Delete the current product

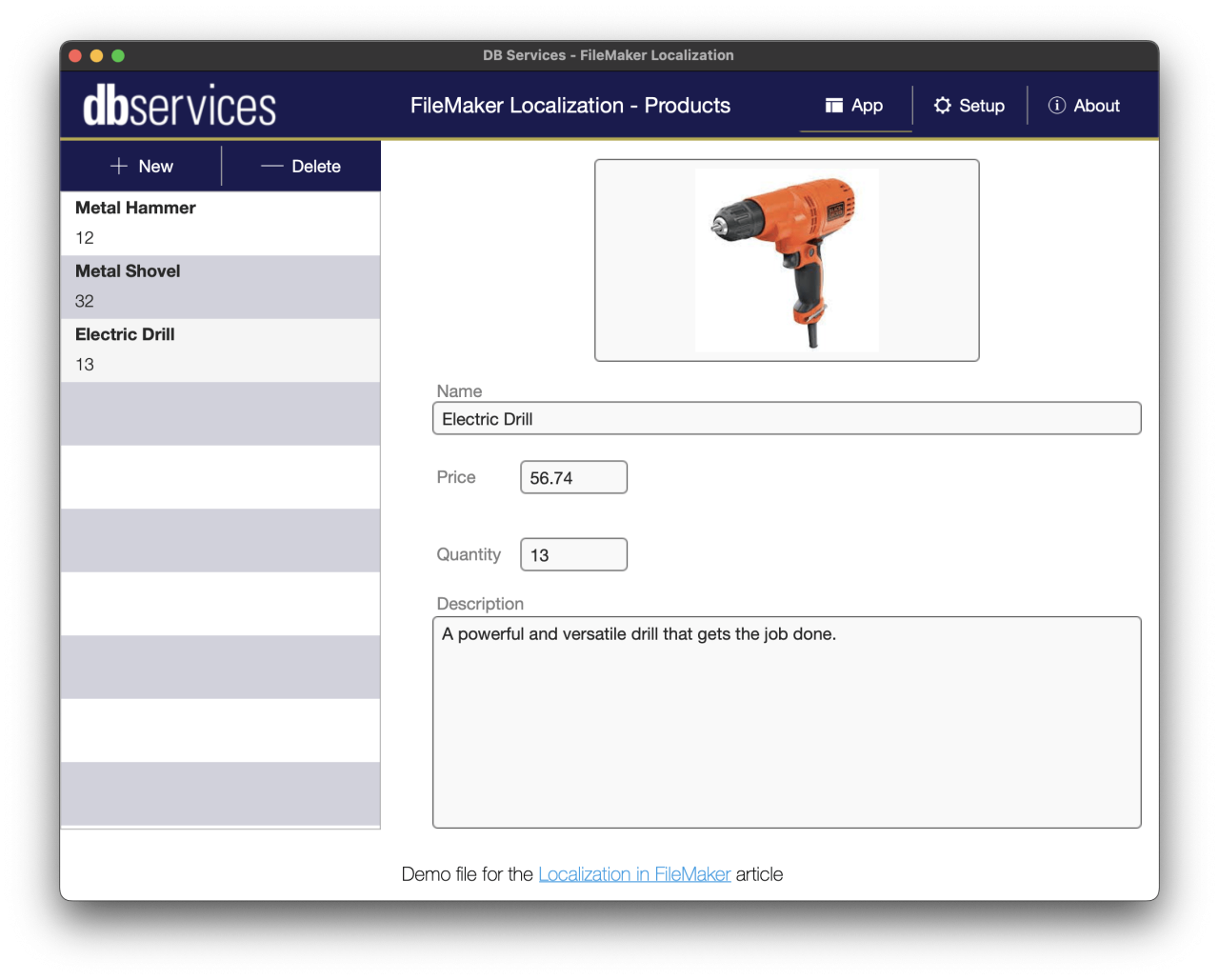(301, 166)
